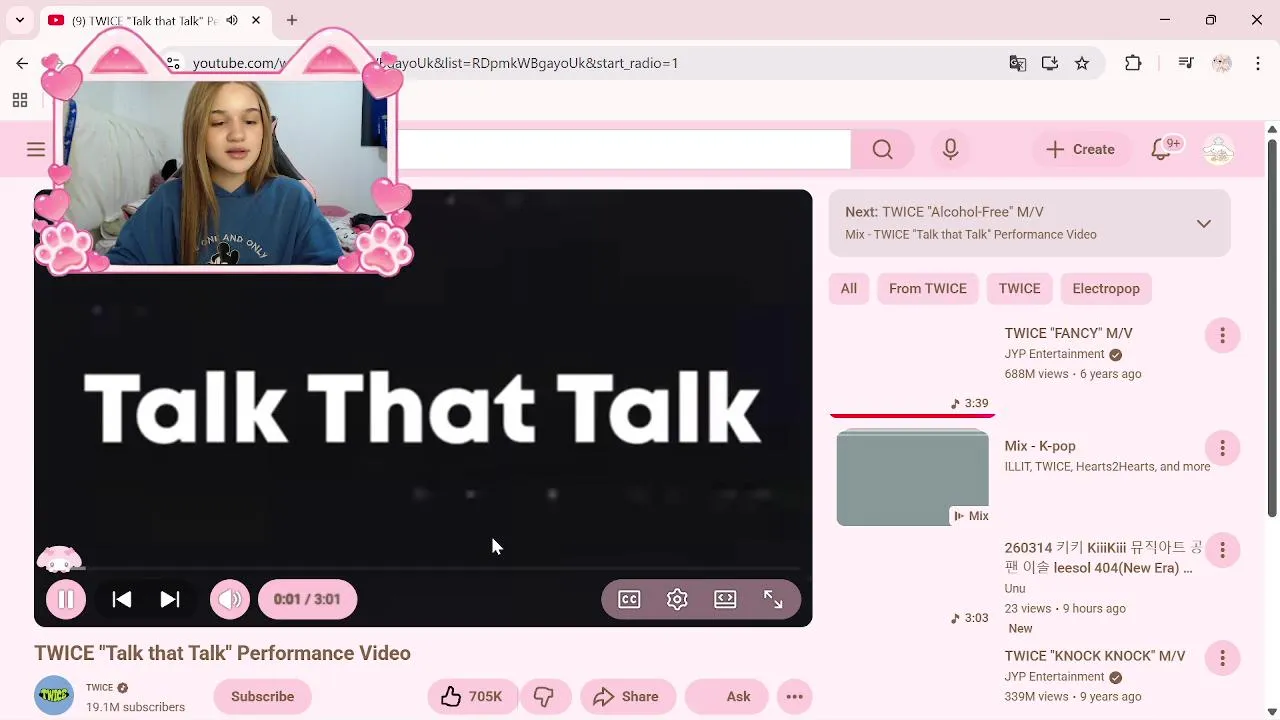Go back in the browser
This screenshot has height=720, width=1280.
[x=22, y=63]
